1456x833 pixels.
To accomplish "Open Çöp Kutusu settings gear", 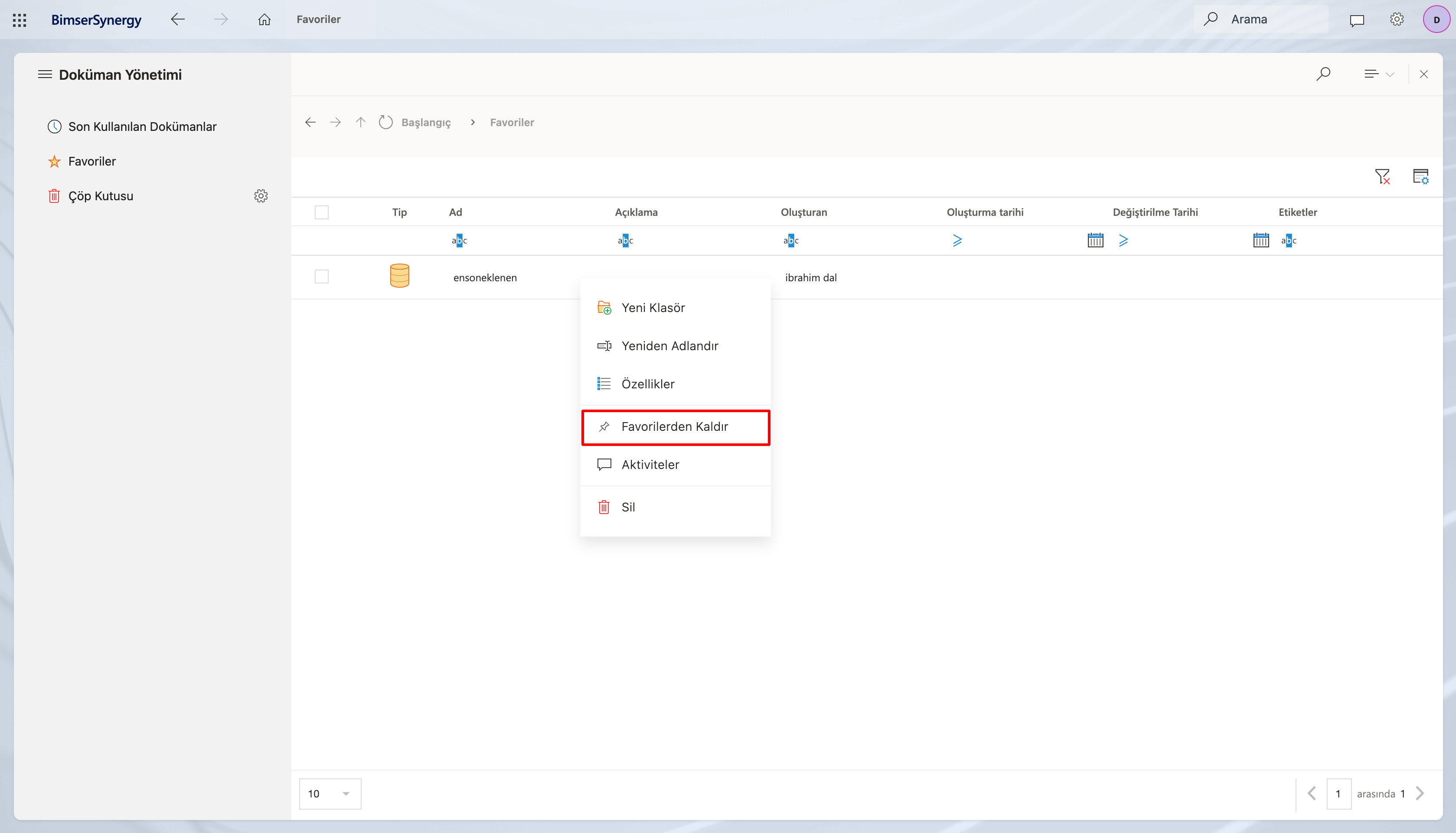I will [261, 196].
